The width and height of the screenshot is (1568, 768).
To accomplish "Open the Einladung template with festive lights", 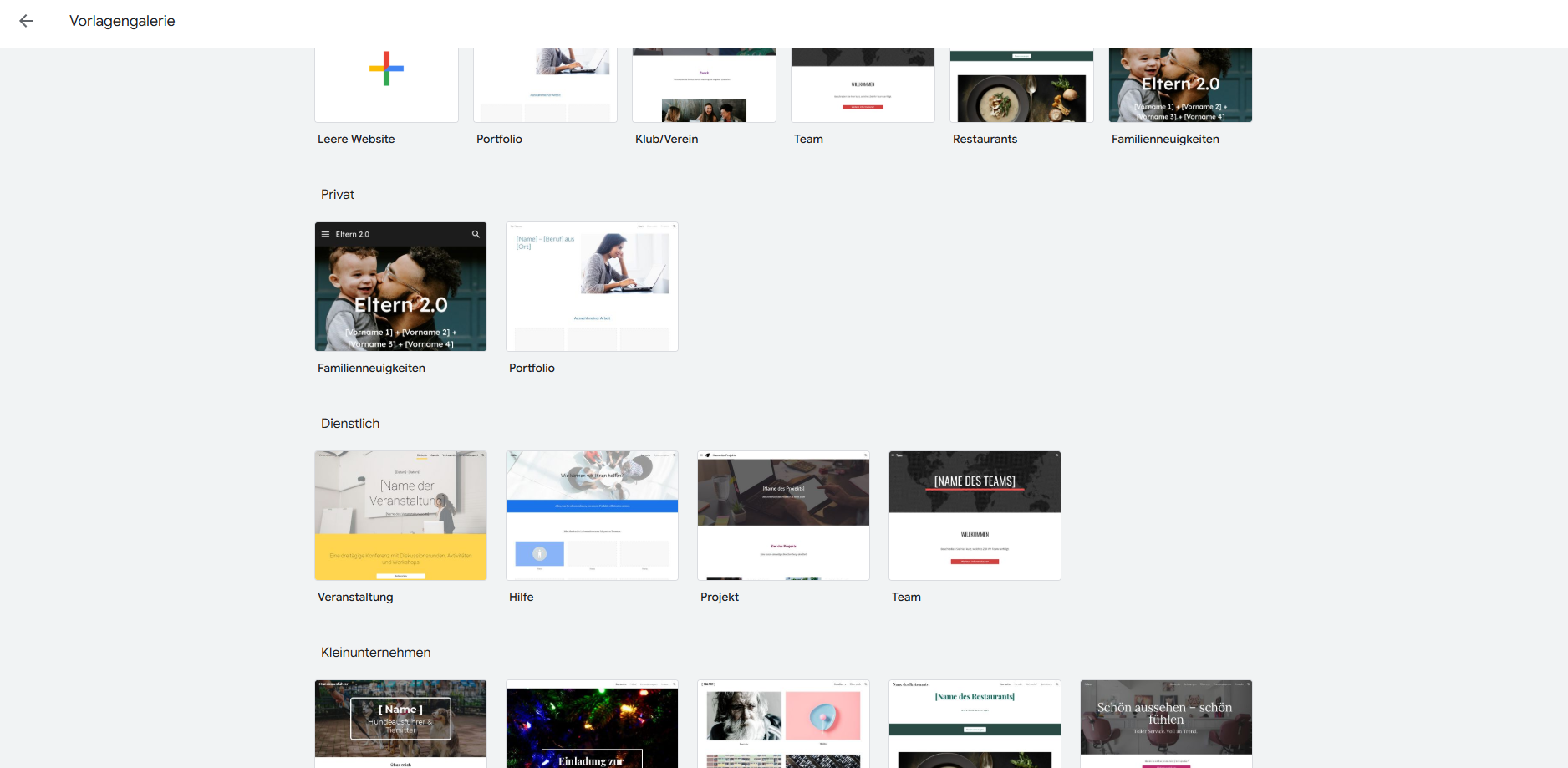I will point(592,724).
